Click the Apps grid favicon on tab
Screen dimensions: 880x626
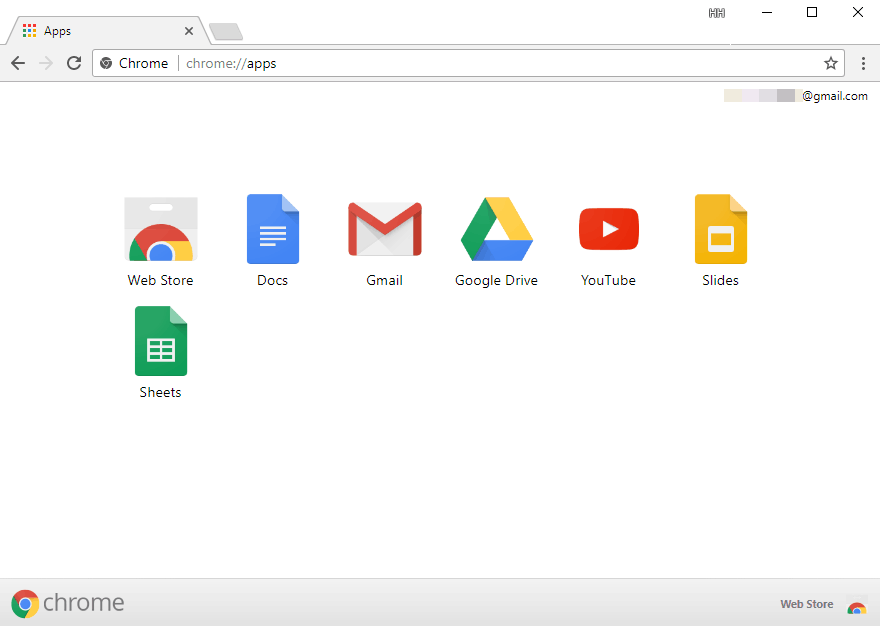coord(29,30)
